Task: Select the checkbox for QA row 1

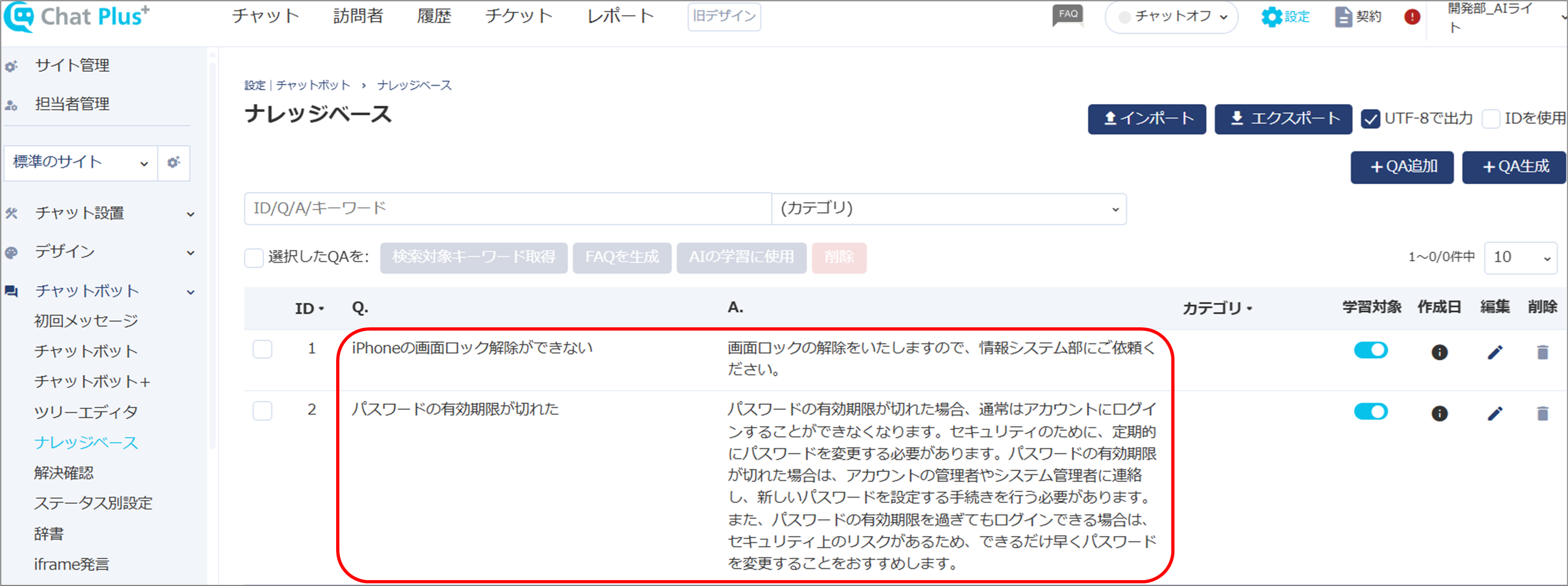Action: point(263,349)
